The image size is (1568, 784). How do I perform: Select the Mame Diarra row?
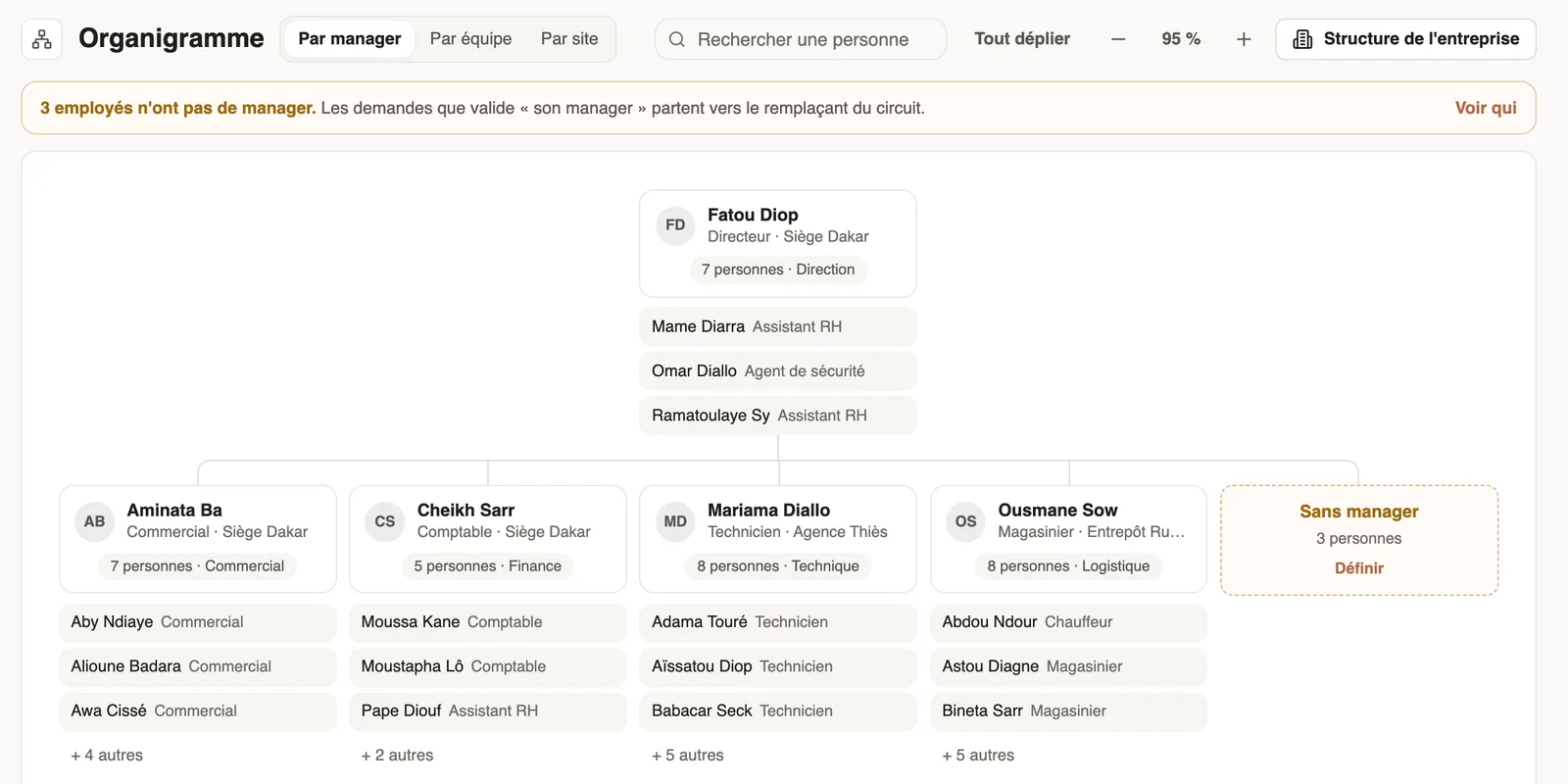coord(778,326)
